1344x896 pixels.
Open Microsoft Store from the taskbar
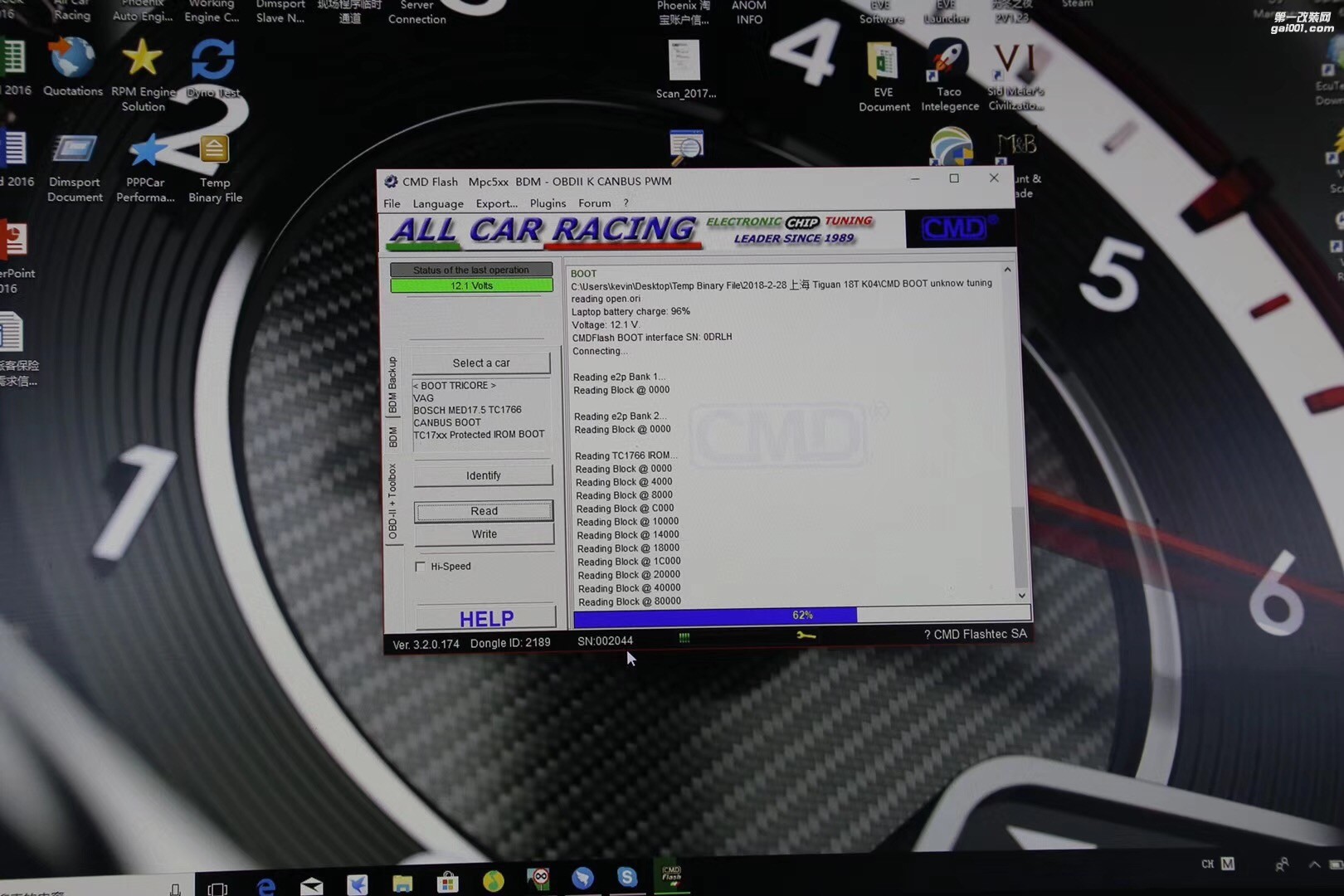tap(448, 882)
